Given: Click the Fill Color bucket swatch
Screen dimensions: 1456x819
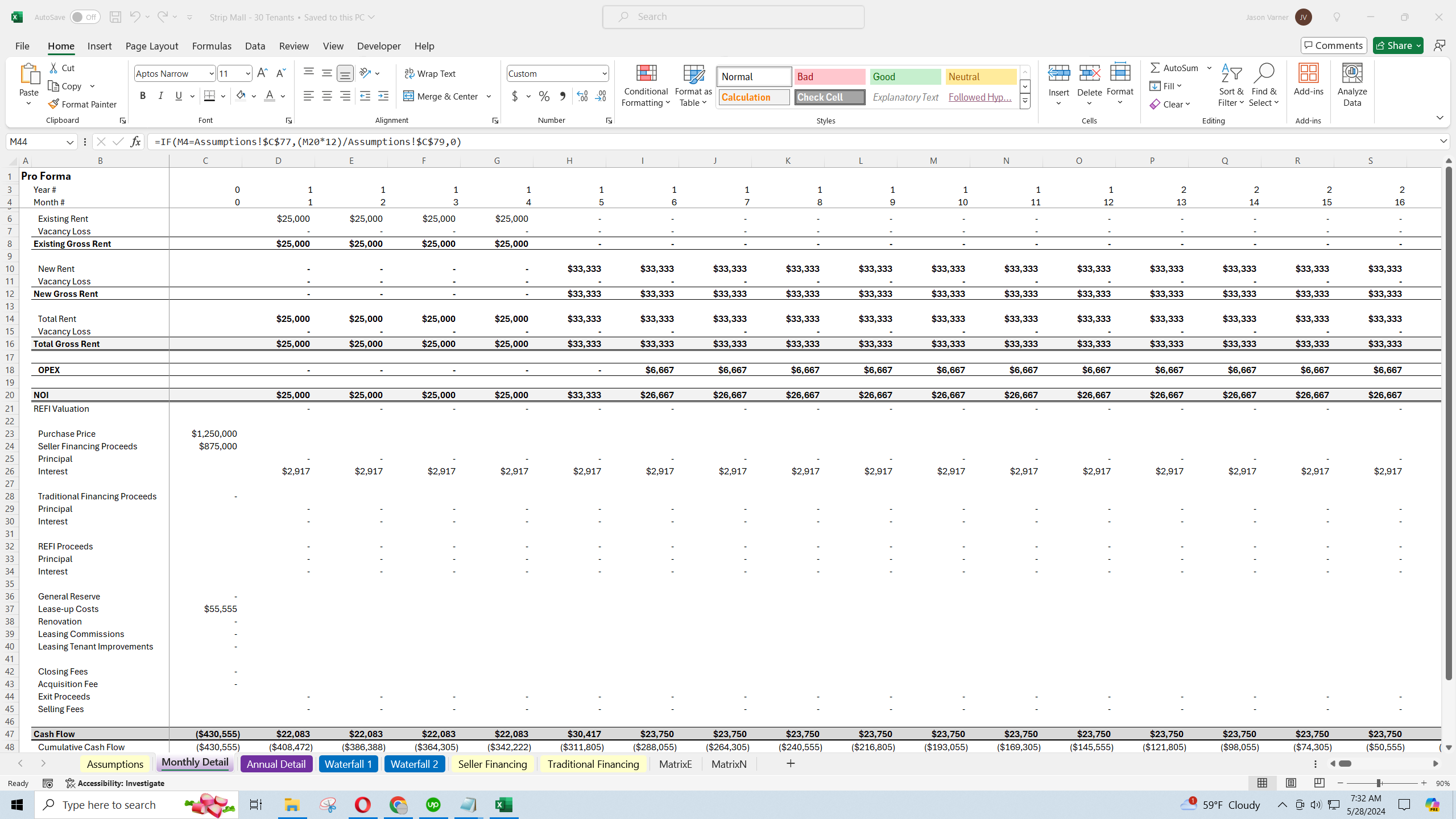Looking at the screenshot, I should point(241,96).
